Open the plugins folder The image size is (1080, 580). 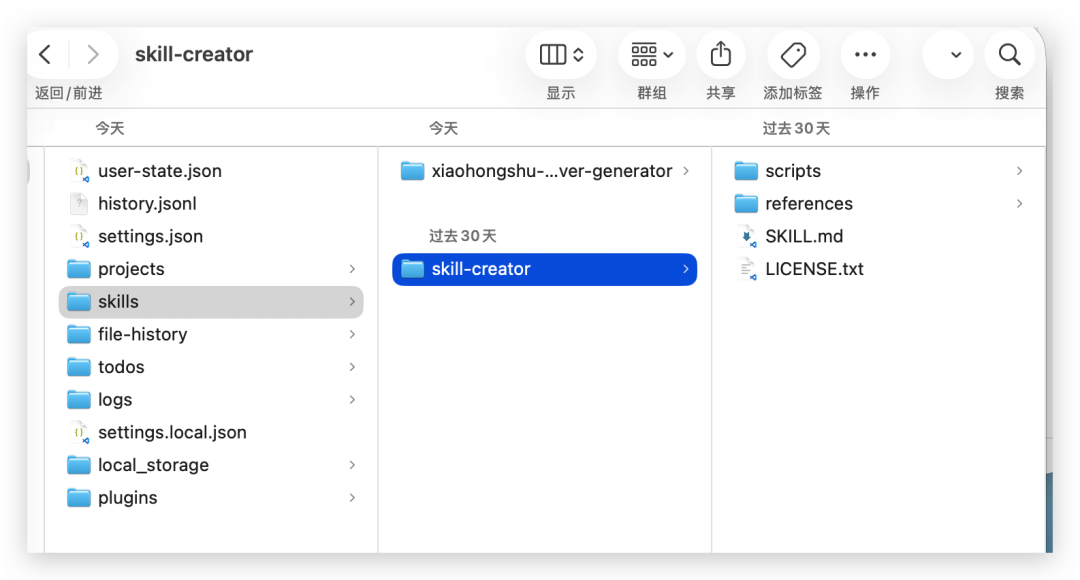pyautogui.click(x=128, y=497)
